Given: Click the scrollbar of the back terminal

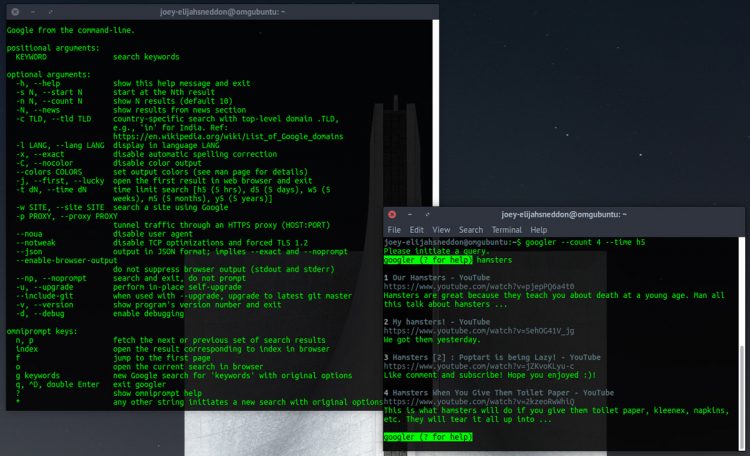Looking at the screenshot, I should pyautogui.click(x=435, y=112).
